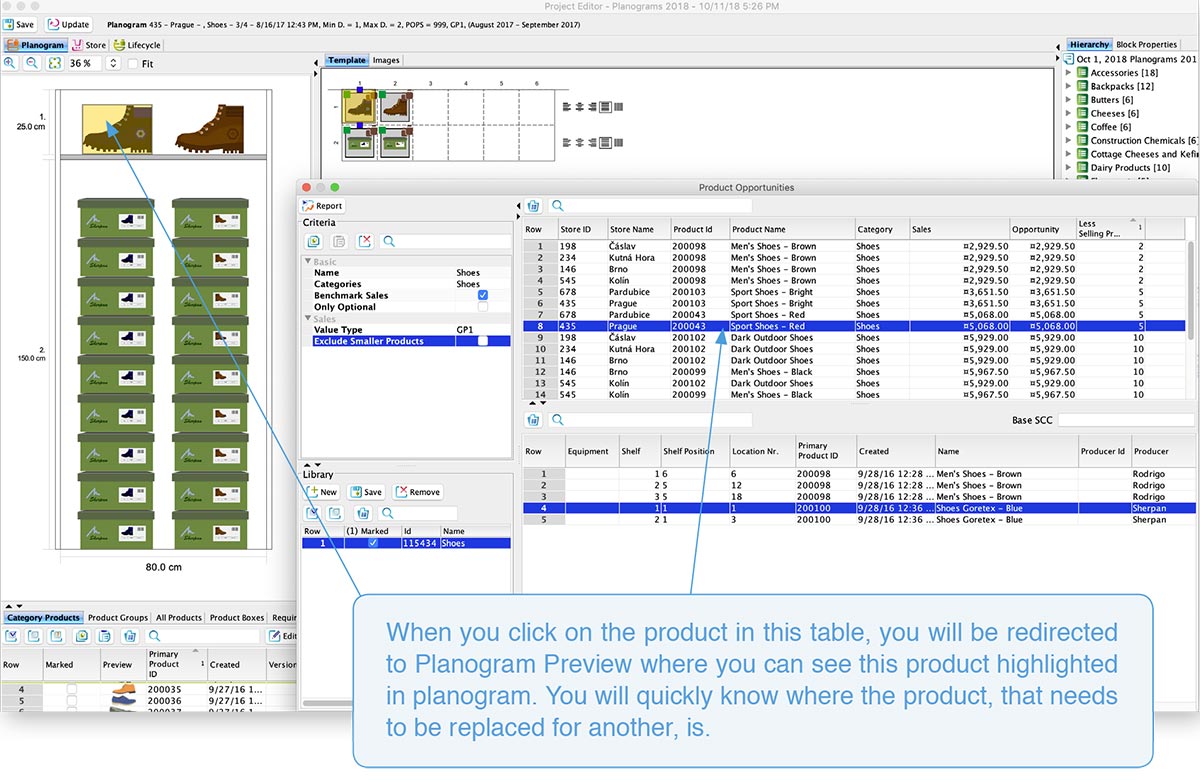This screenshot has width=1200, height=783.
Task: Enable the Only Optional checkbox
Action: coord(483,308)
